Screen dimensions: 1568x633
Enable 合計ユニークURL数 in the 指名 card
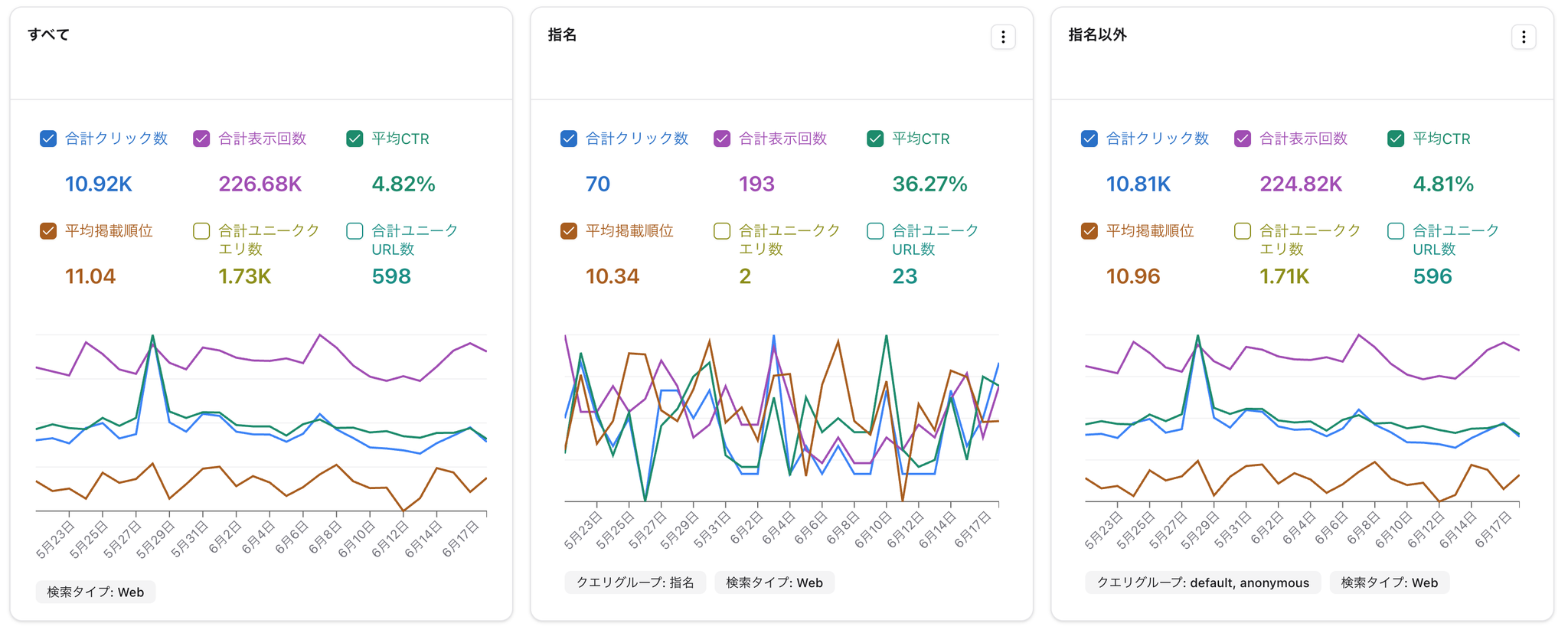coord(875,231)
